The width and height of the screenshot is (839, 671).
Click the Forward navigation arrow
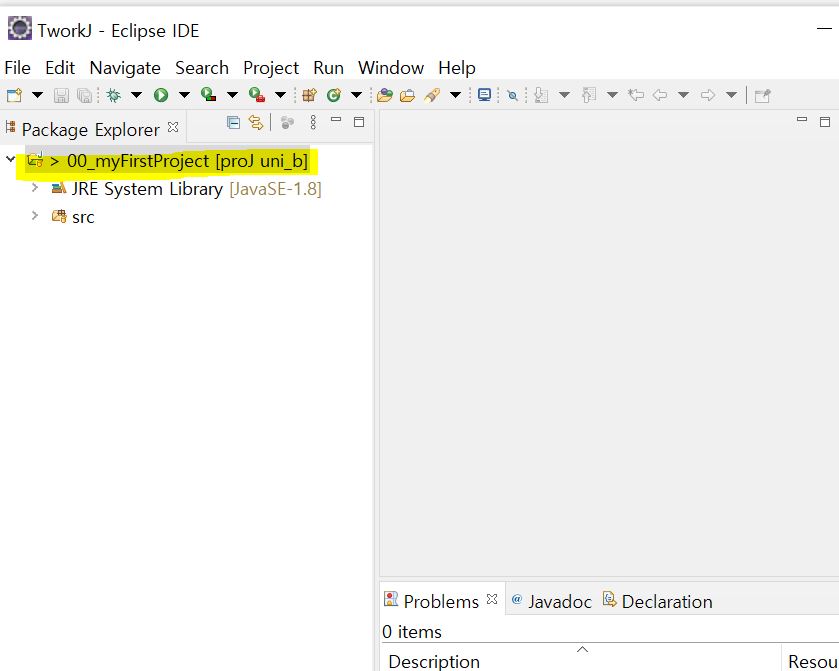pos(708,95)
